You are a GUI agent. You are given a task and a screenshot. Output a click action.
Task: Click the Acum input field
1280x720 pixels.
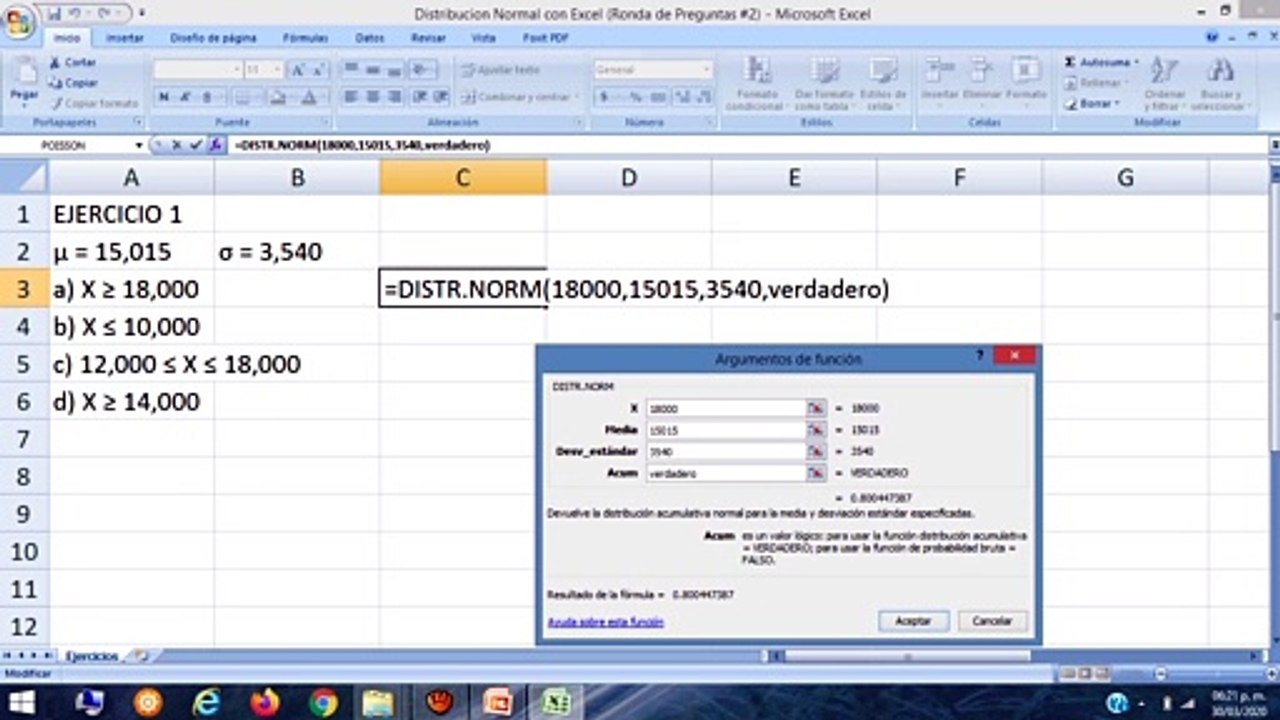pos(726,473)
